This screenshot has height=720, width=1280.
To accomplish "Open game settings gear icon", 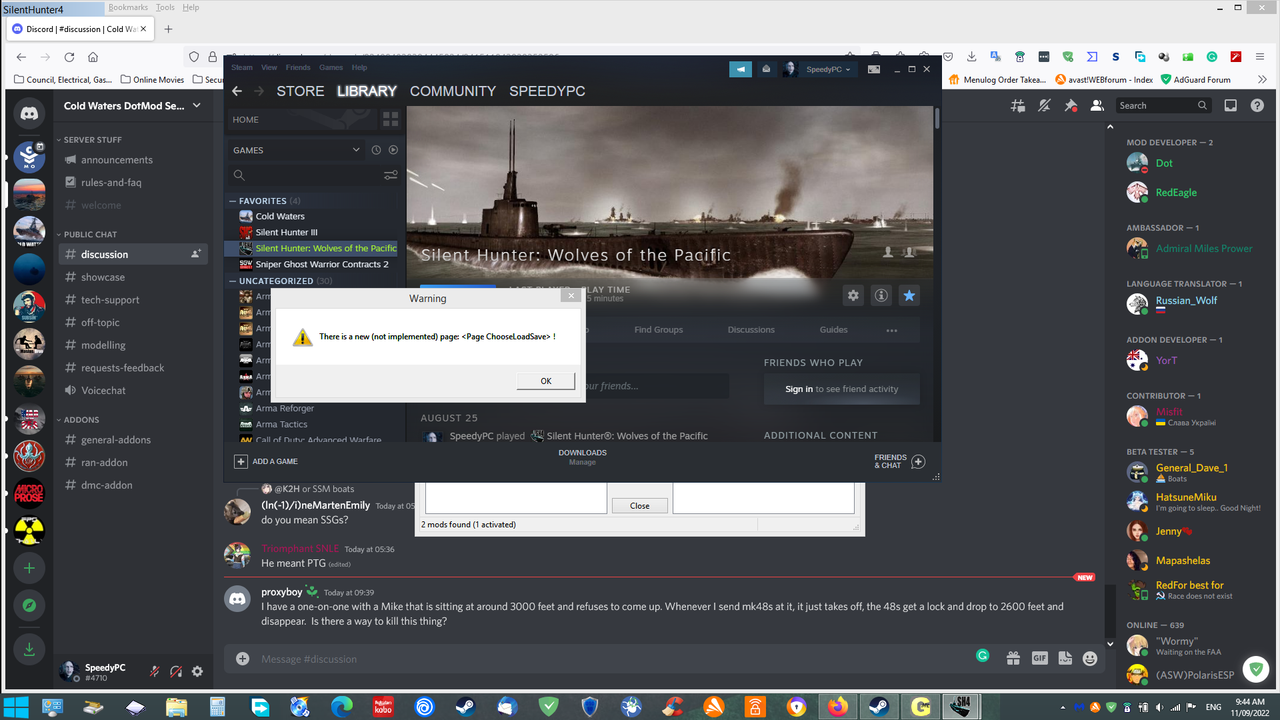I will pos(853,295).
